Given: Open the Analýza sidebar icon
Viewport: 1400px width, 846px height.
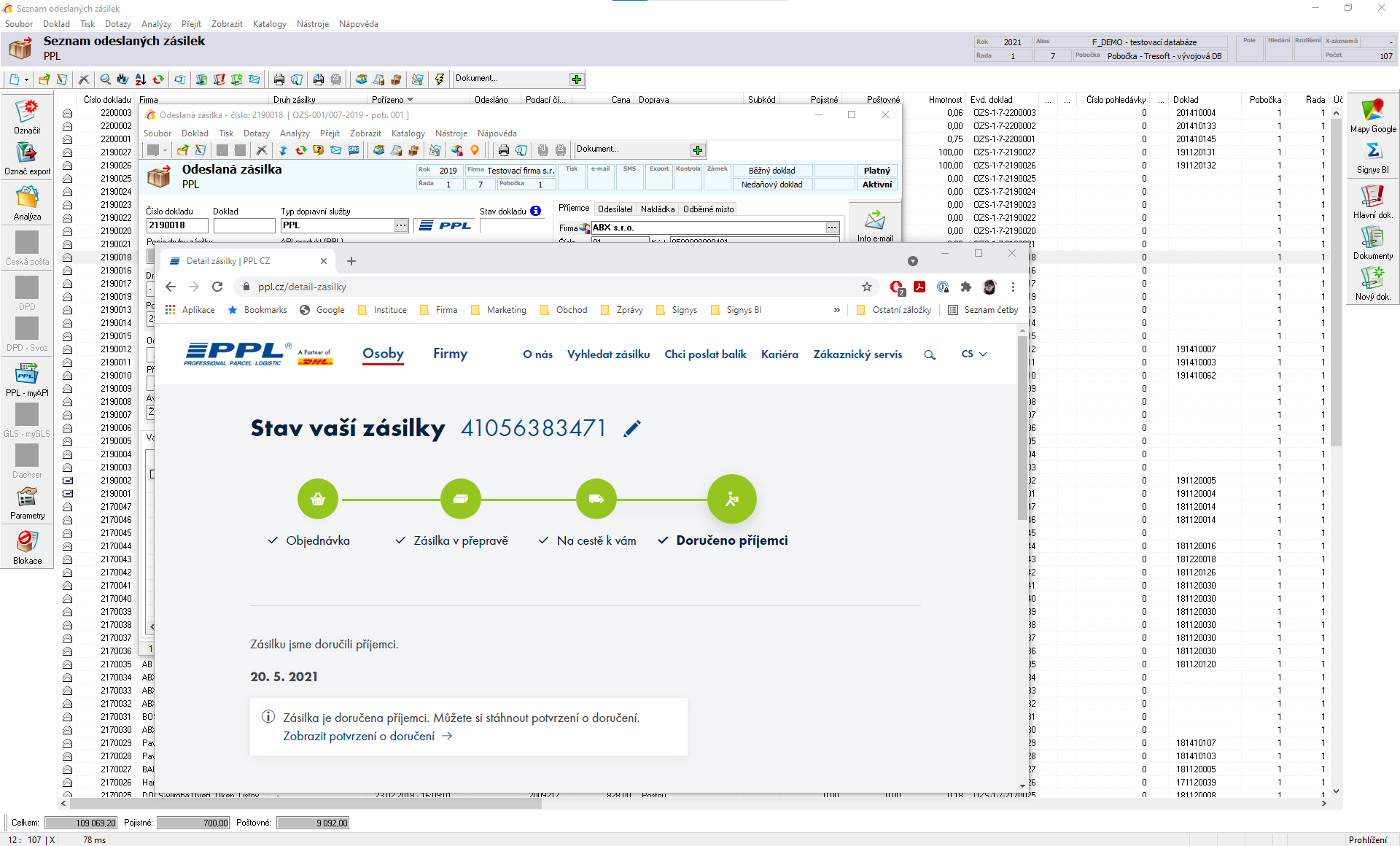Looking at the screenshot, I should (x=27, y=203).
